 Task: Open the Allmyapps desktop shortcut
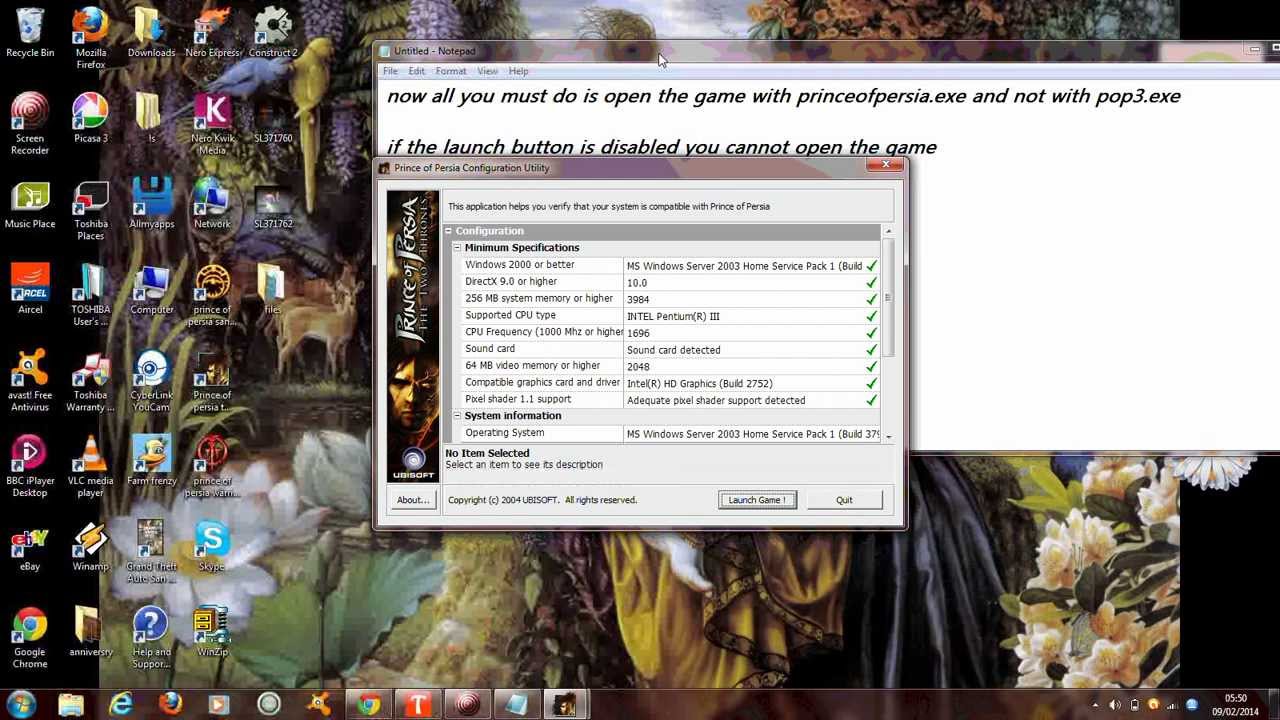(151, 205)
